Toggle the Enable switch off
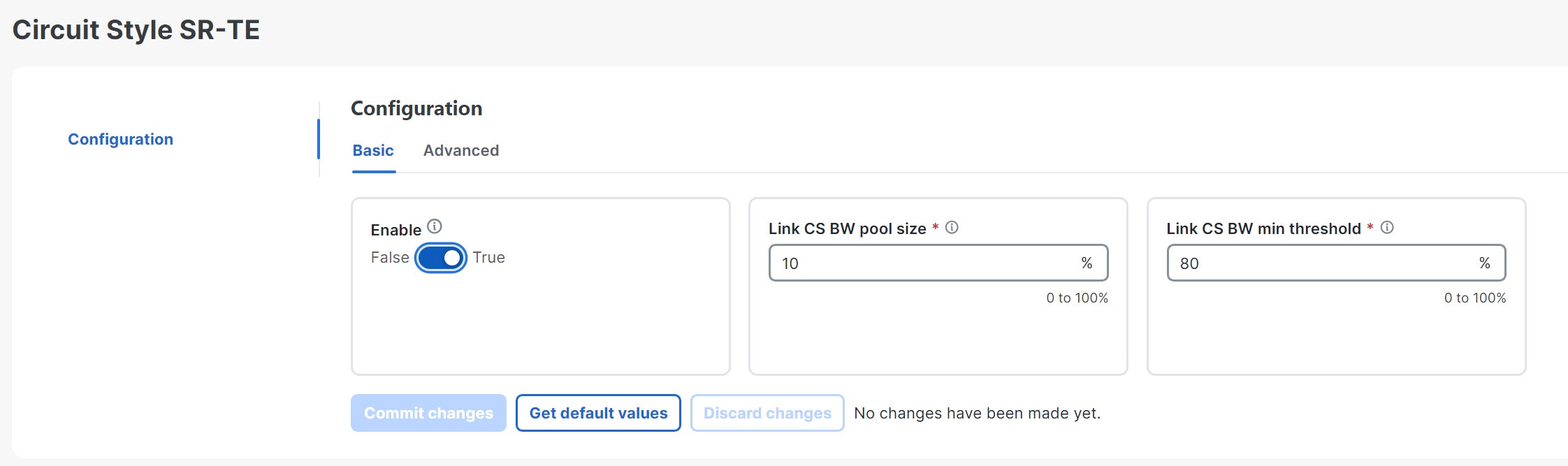 pyautogui.click(x=441, y=258)
